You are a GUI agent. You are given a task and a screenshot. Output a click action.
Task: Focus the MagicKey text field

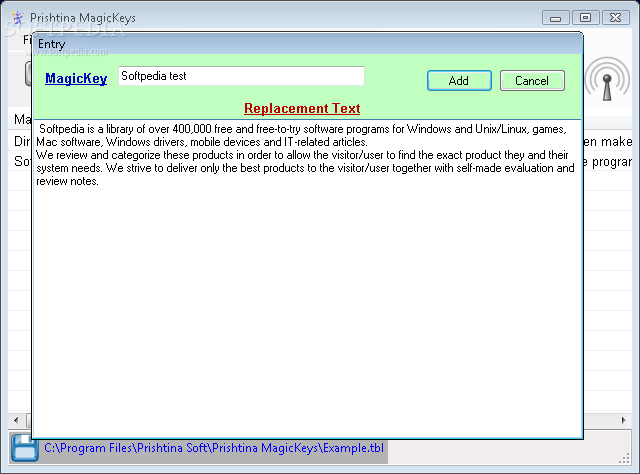[x=241, y=76]
